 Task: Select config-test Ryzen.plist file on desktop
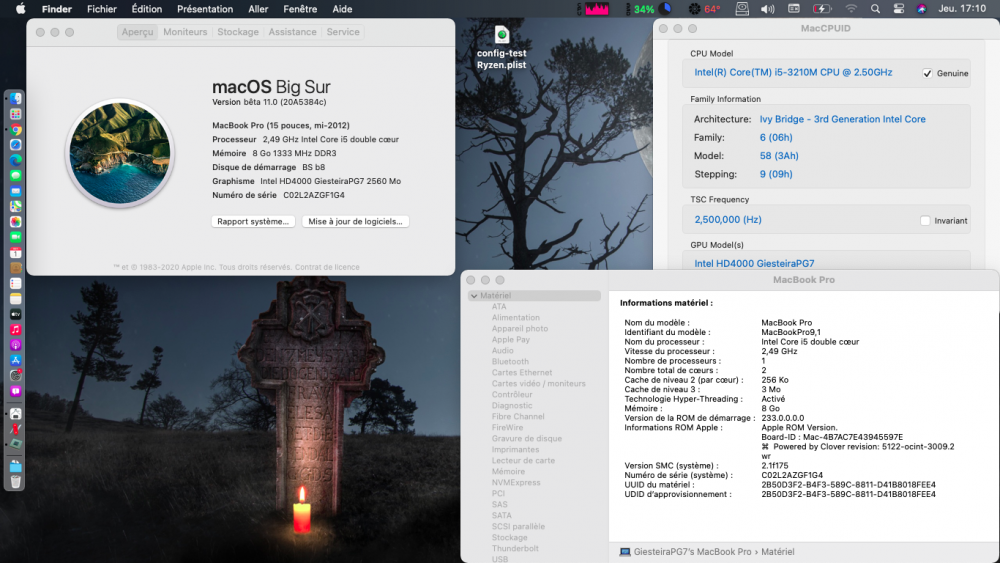point(502,47)
